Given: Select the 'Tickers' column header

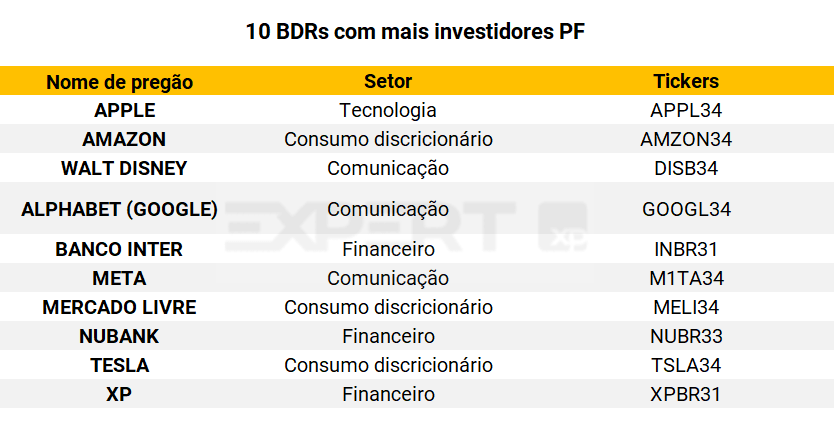Looking at the screenshot, I should 686,82.
